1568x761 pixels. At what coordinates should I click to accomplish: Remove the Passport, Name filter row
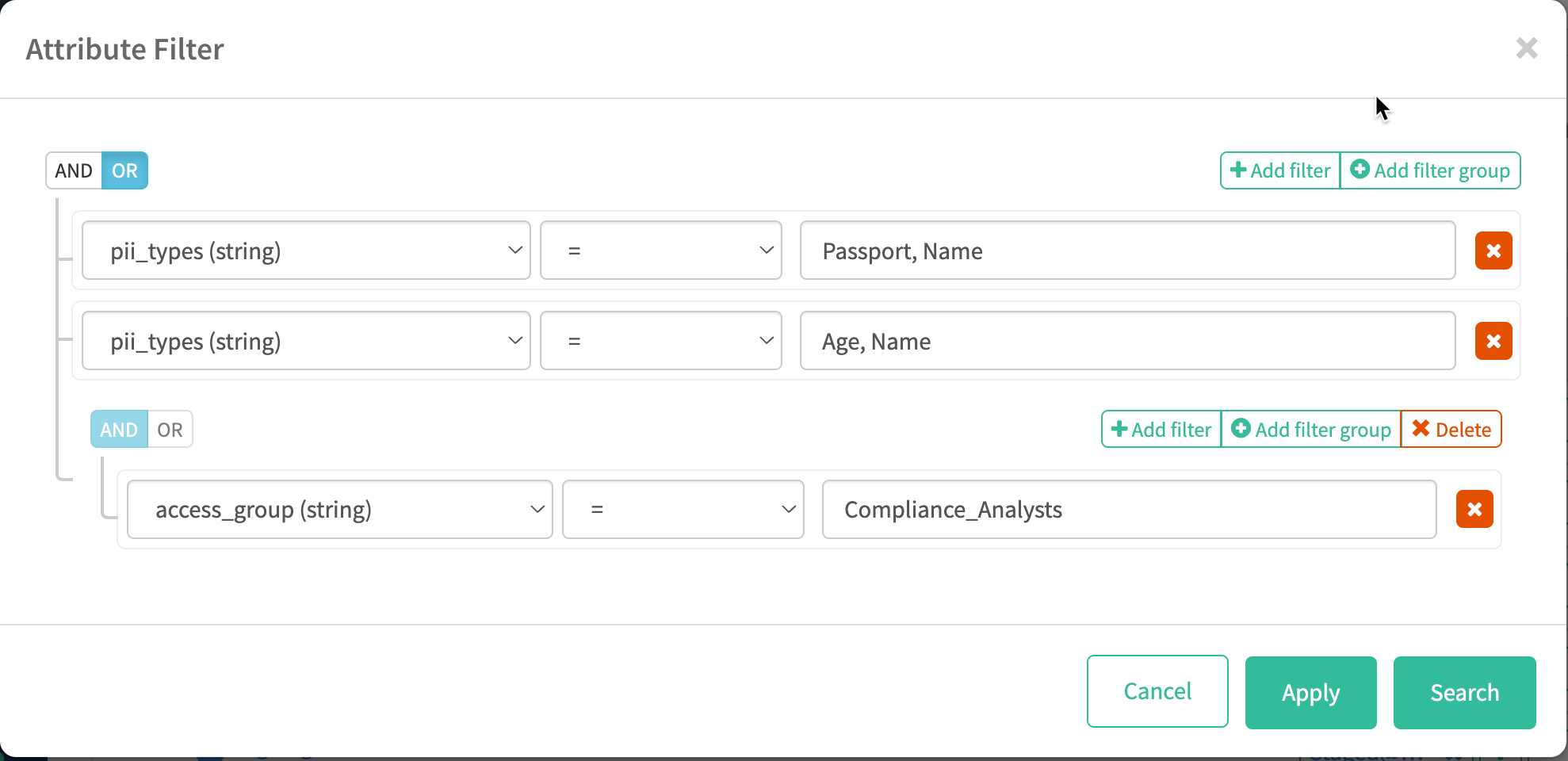coord(1493,250)
